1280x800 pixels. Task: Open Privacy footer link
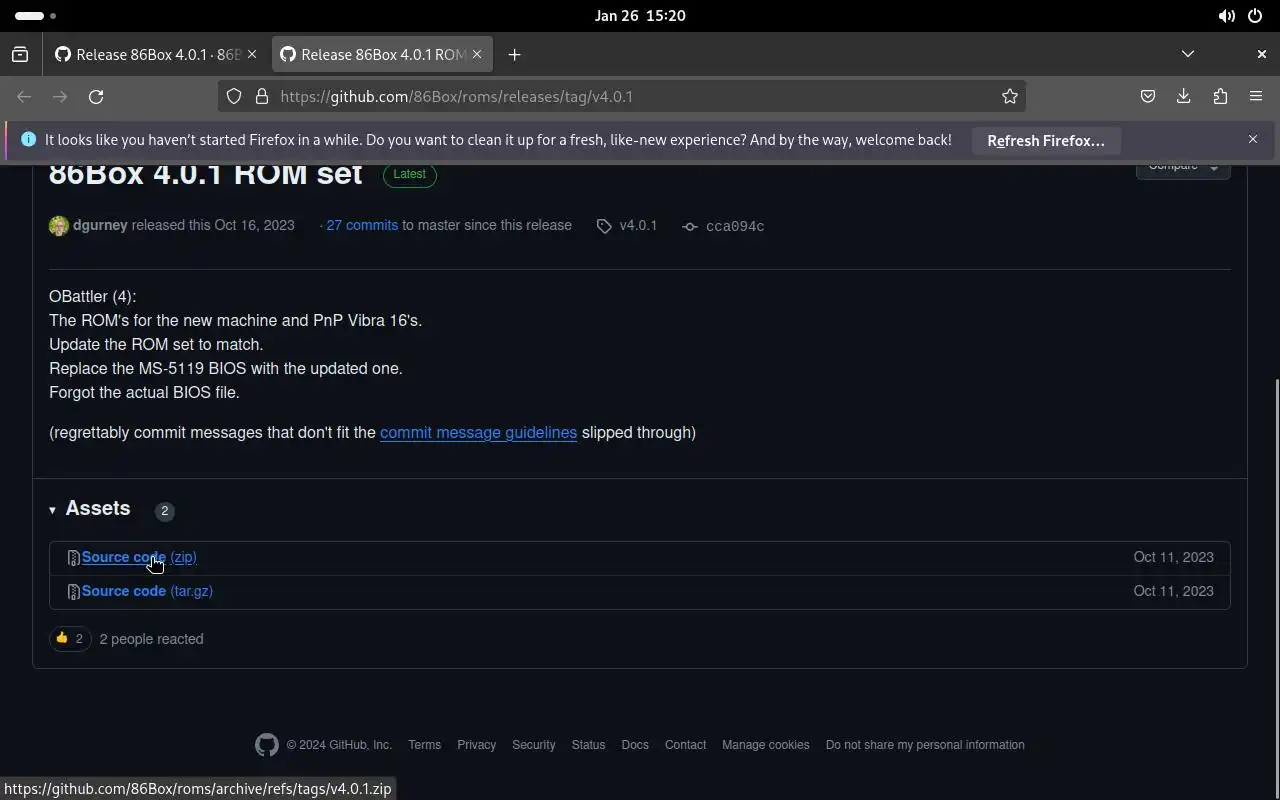point(476,745)
